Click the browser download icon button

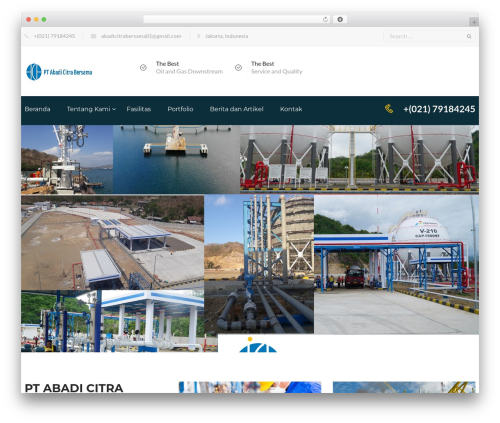[340, 19]
